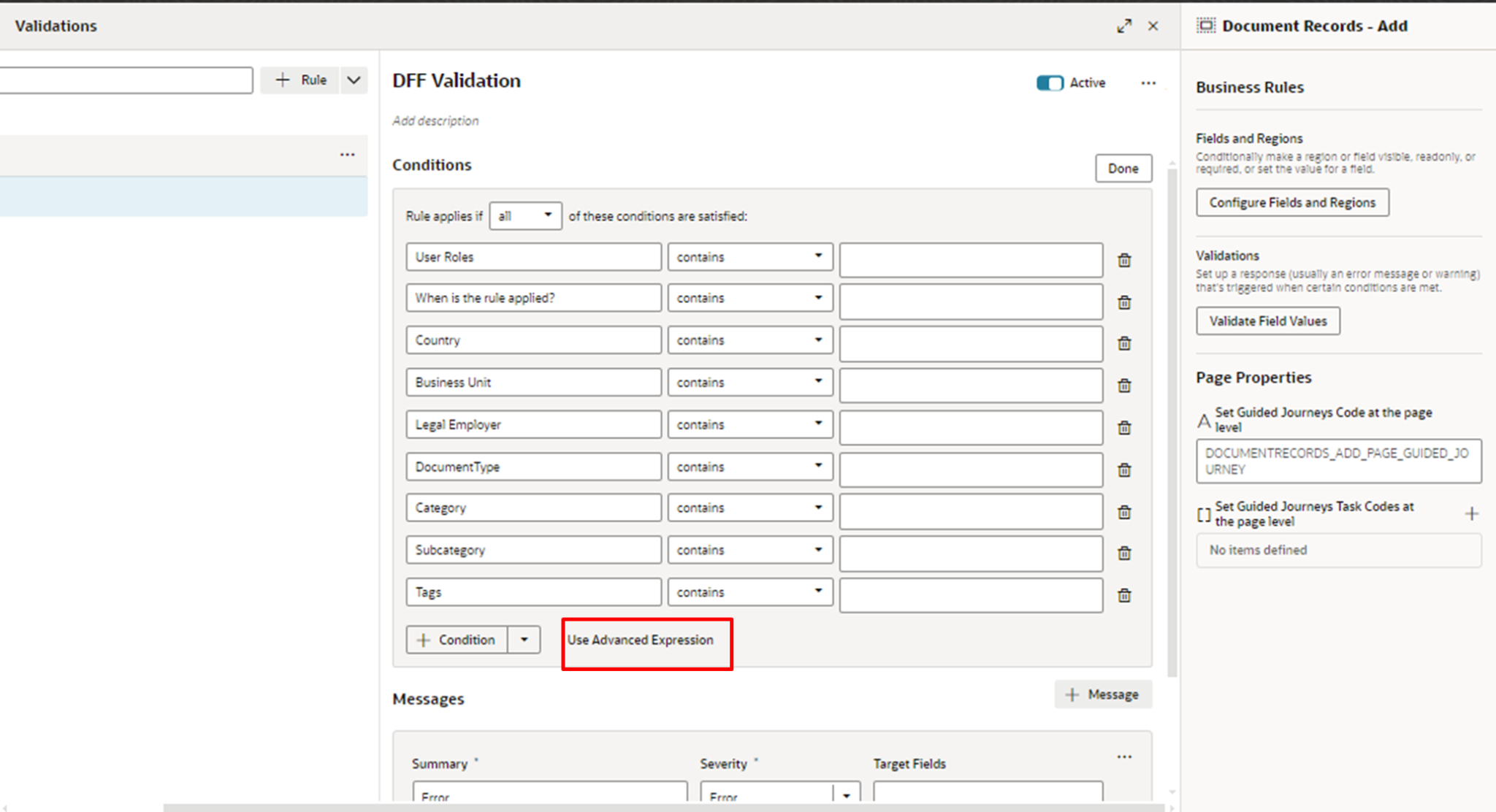
Task: Click the Validate Field Values button
Action: 1267,321
